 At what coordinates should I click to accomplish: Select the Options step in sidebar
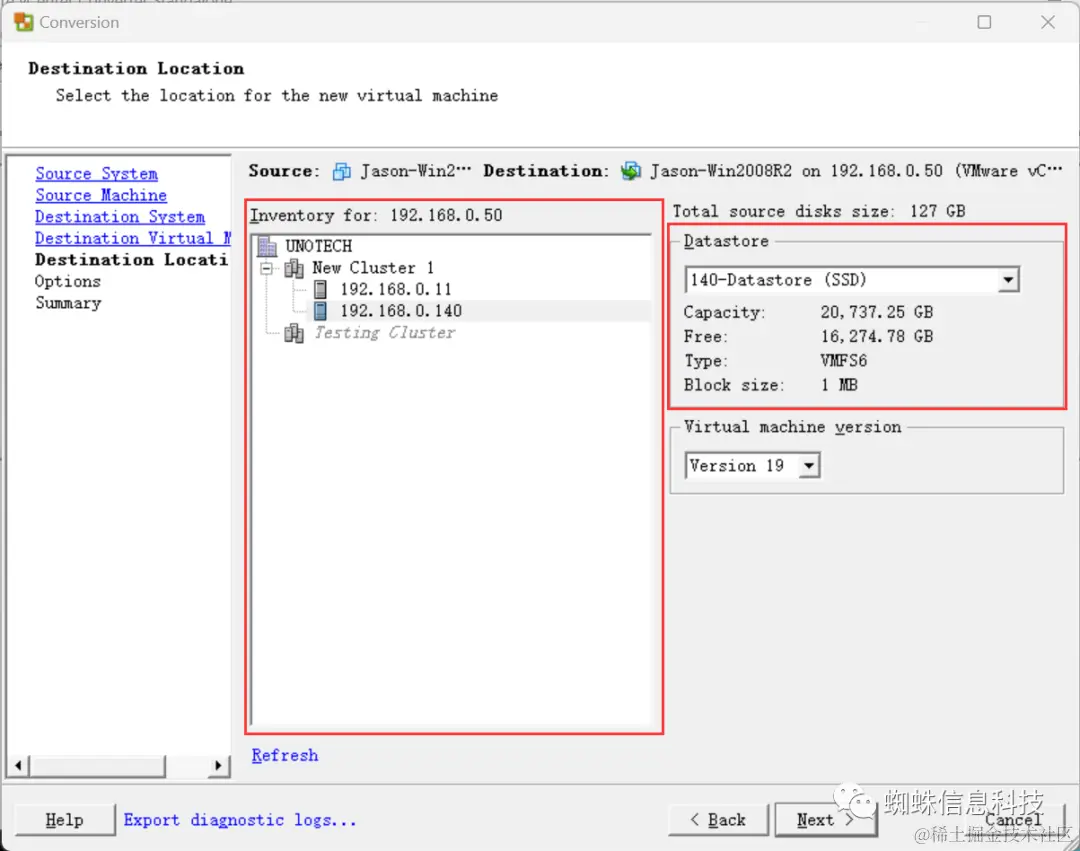pyautogui.click(x=68, y=281)
